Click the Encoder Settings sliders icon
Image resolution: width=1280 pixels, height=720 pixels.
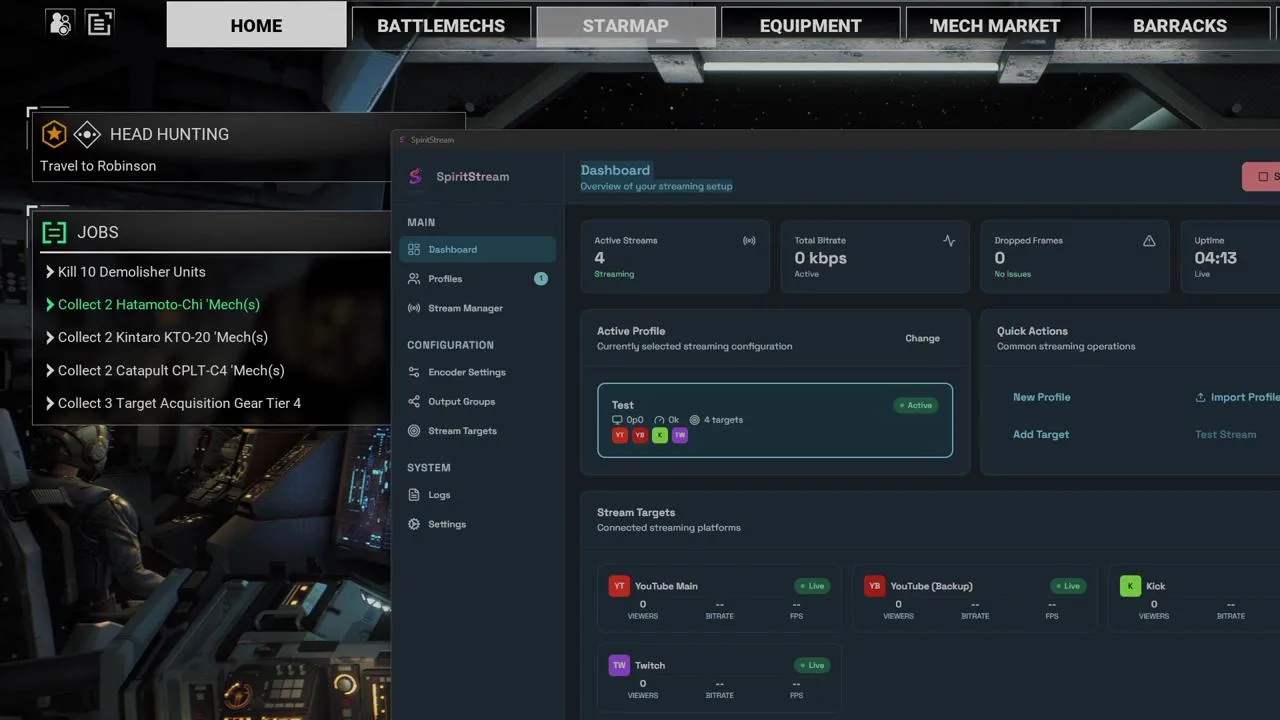coord(414,372)
